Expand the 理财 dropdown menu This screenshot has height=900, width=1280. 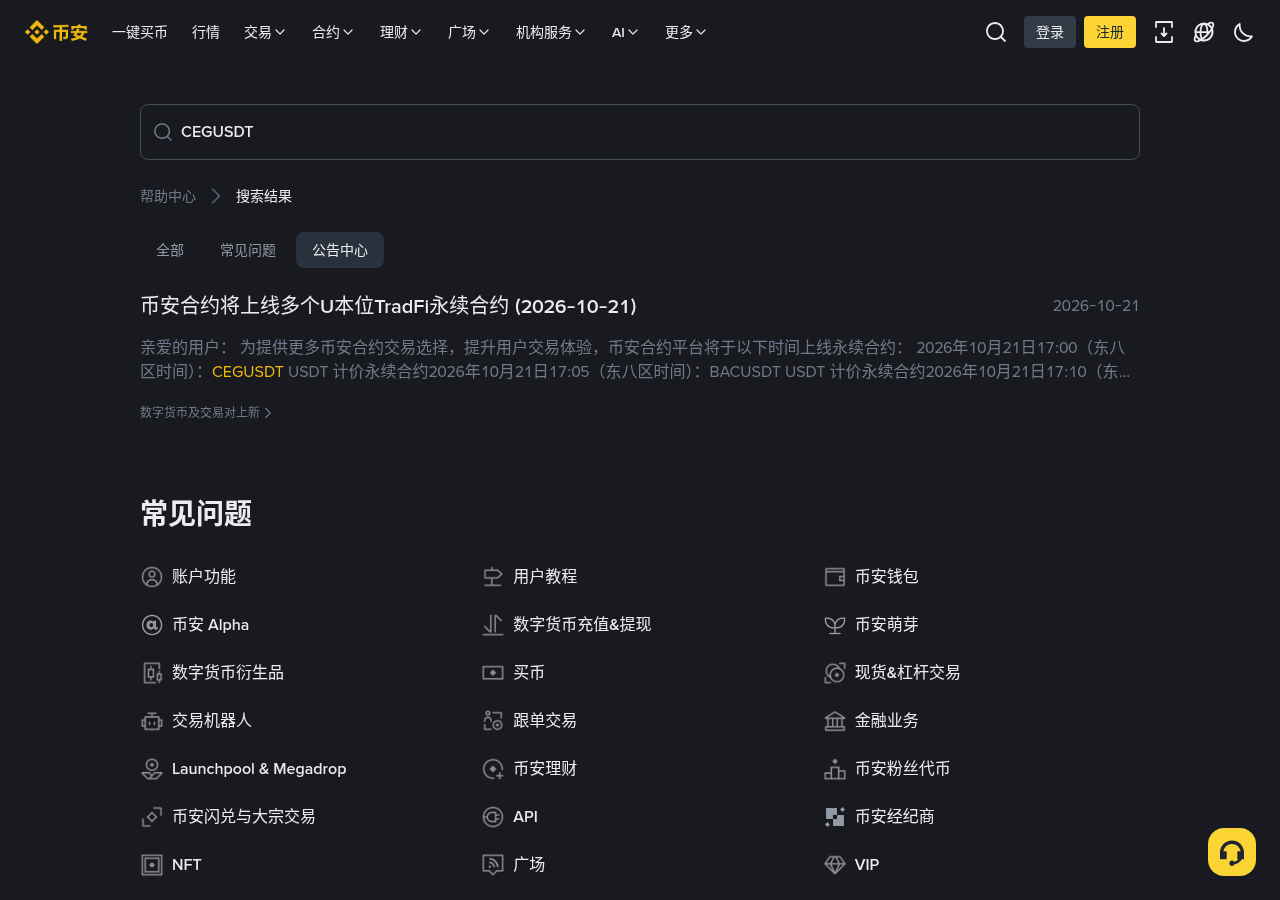[x=401, y=32]
